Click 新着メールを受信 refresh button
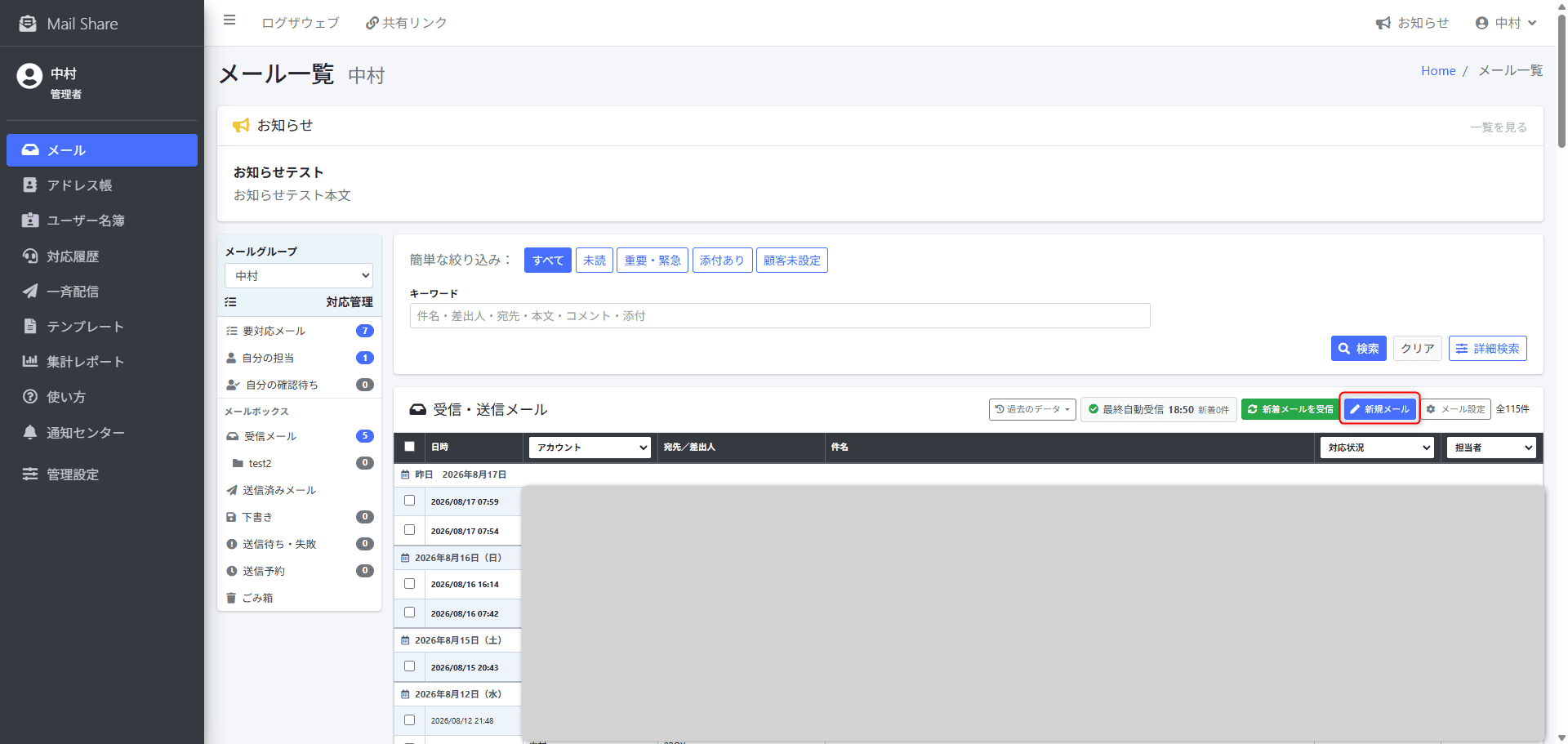1568x744 pixels. pos(1290,409)
